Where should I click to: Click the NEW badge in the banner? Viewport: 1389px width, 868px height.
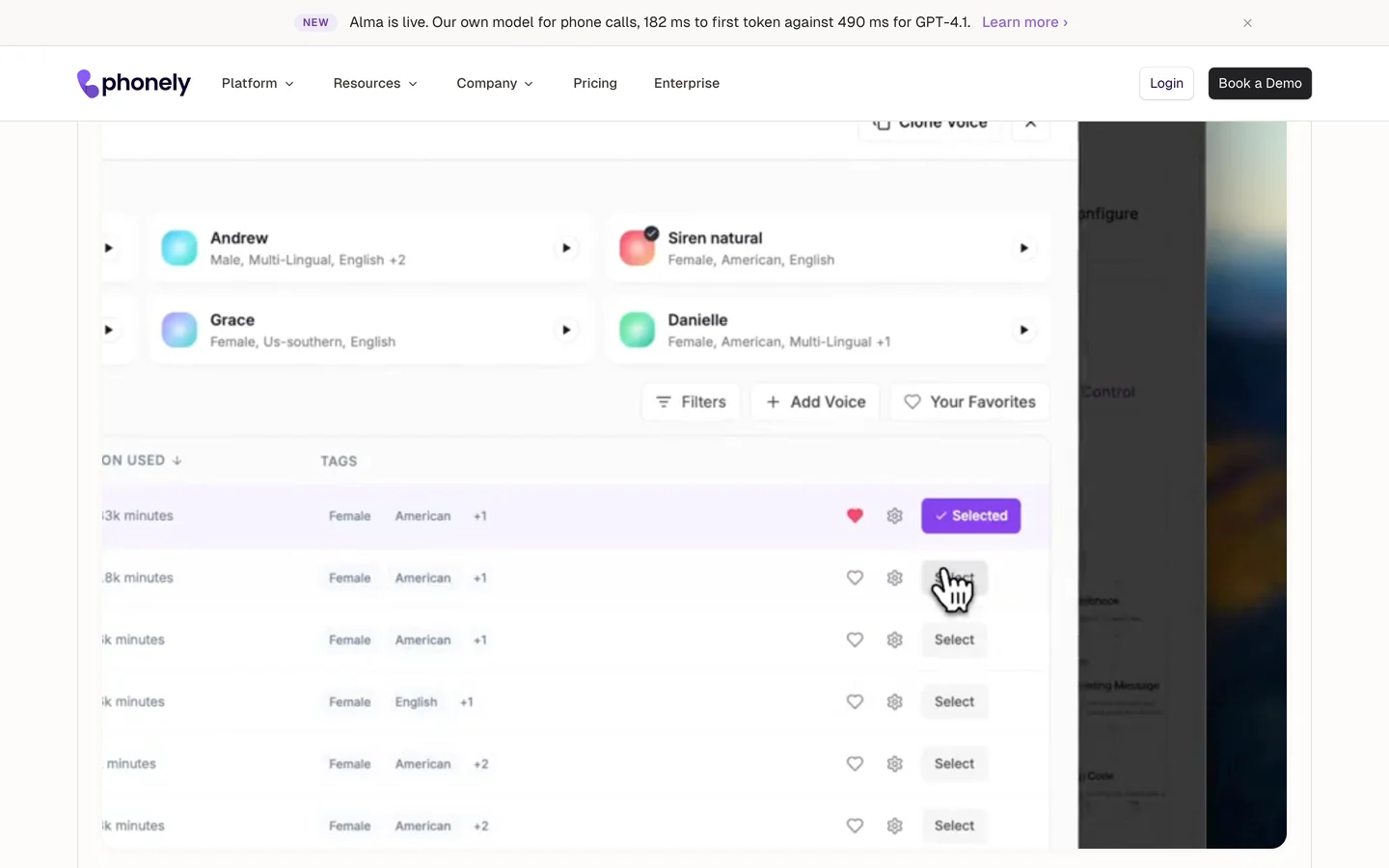[x=315, y=22]
